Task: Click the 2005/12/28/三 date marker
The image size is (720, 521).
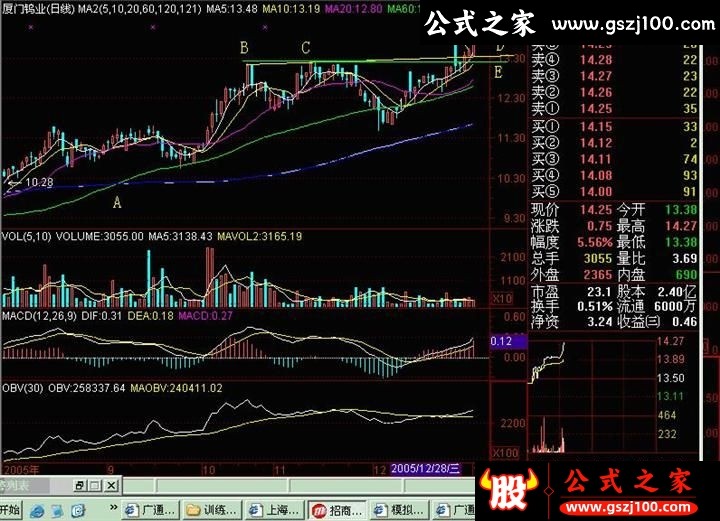Action: (425, 469)
